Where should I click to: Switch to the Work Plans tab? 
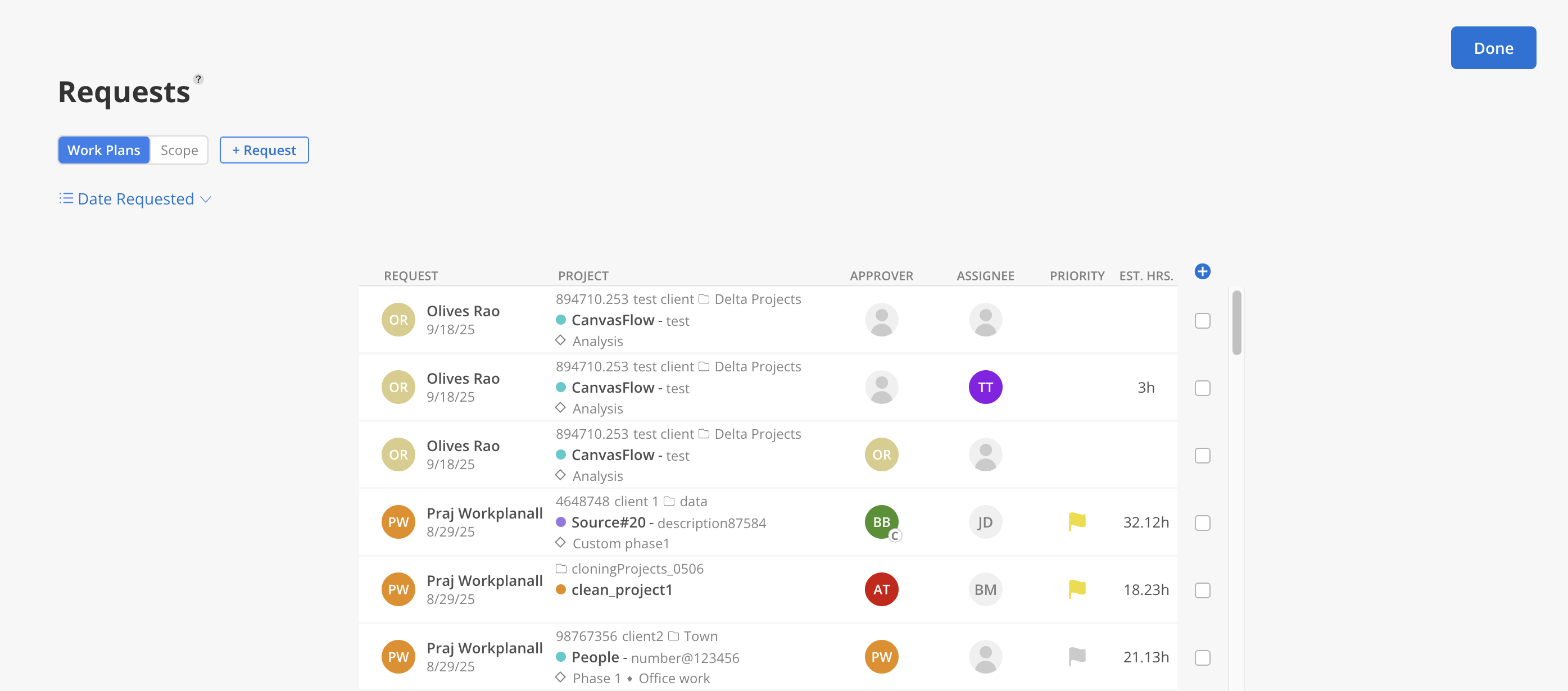(x=104, y=150)
